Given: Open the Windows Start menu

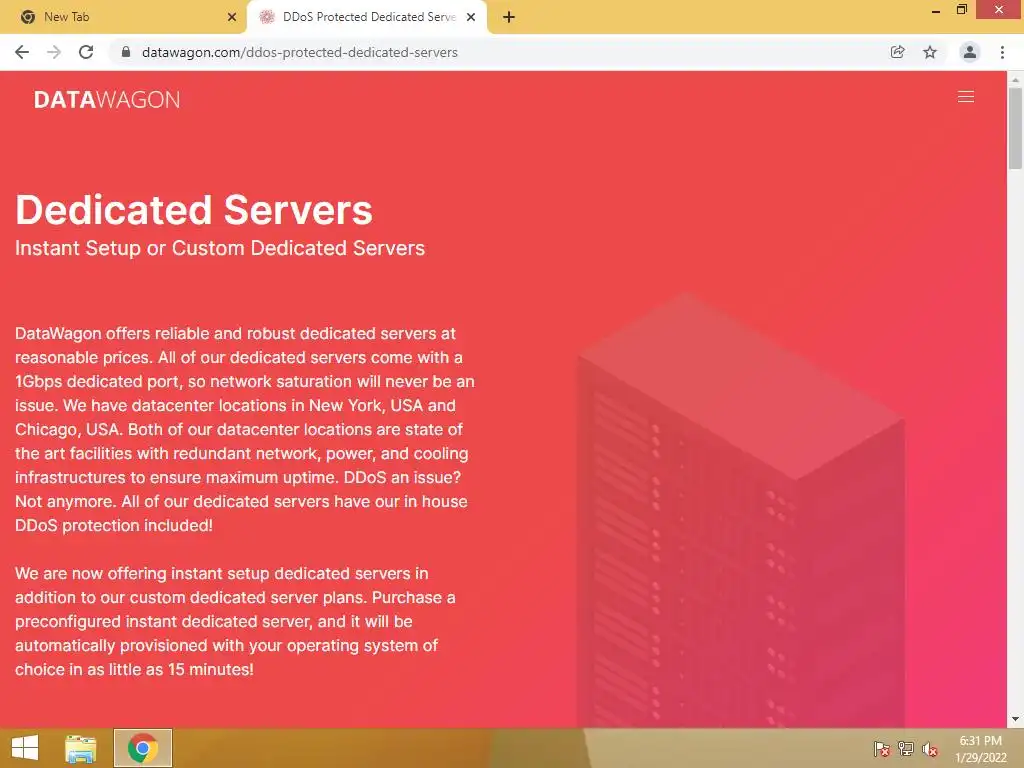Looking at the screenshot, I should click(25, 748).
